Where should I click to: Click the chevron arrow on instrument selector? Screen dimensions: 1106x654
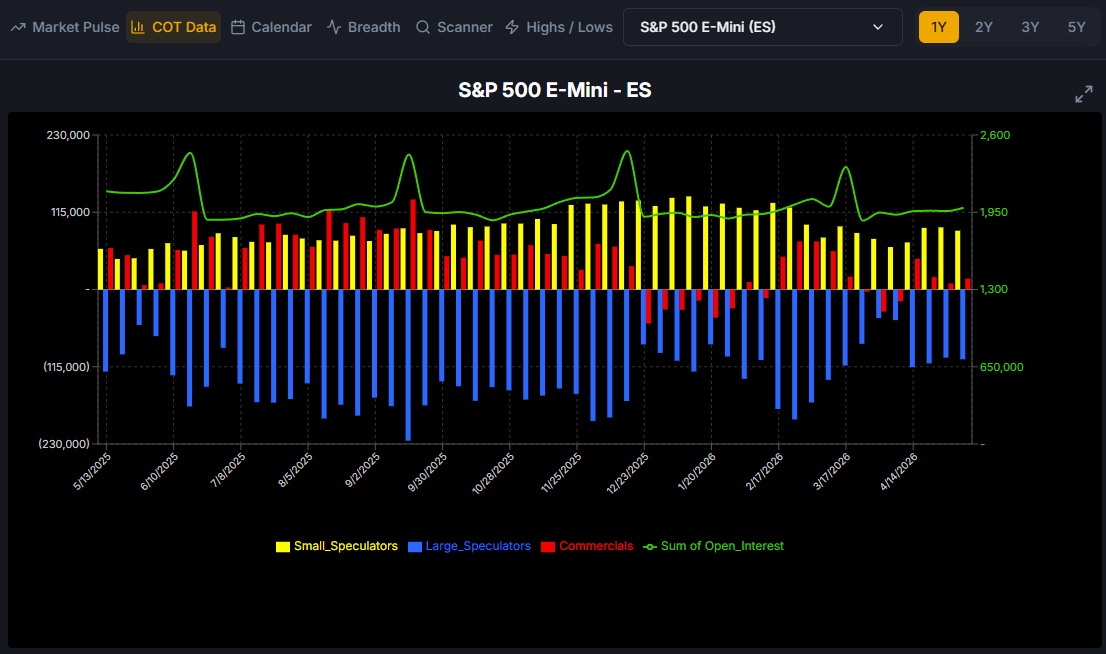coord(877,27)
